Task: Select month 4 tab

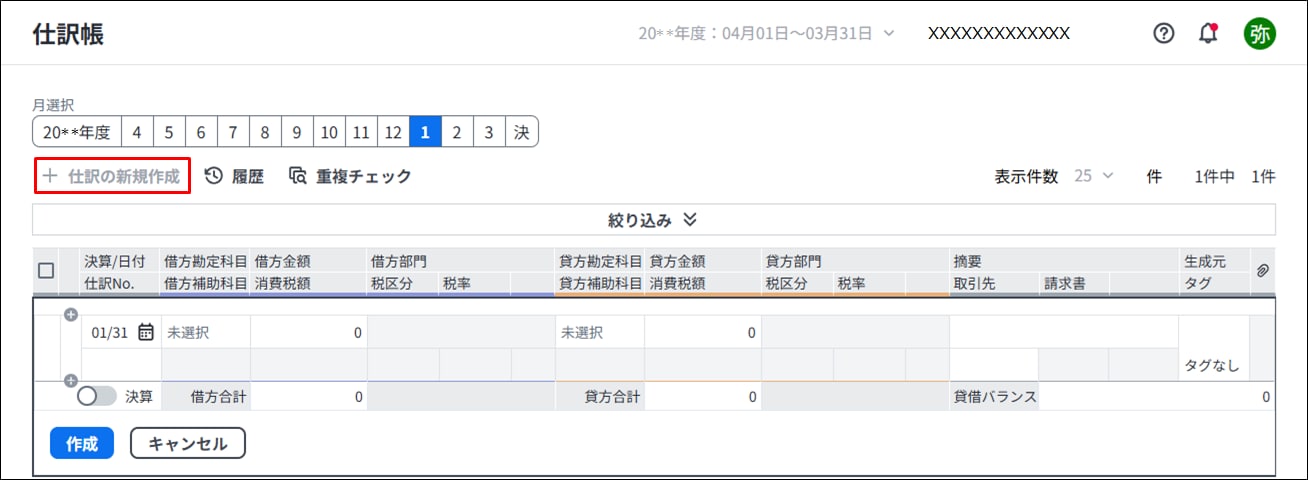Action: pos(137,132)
